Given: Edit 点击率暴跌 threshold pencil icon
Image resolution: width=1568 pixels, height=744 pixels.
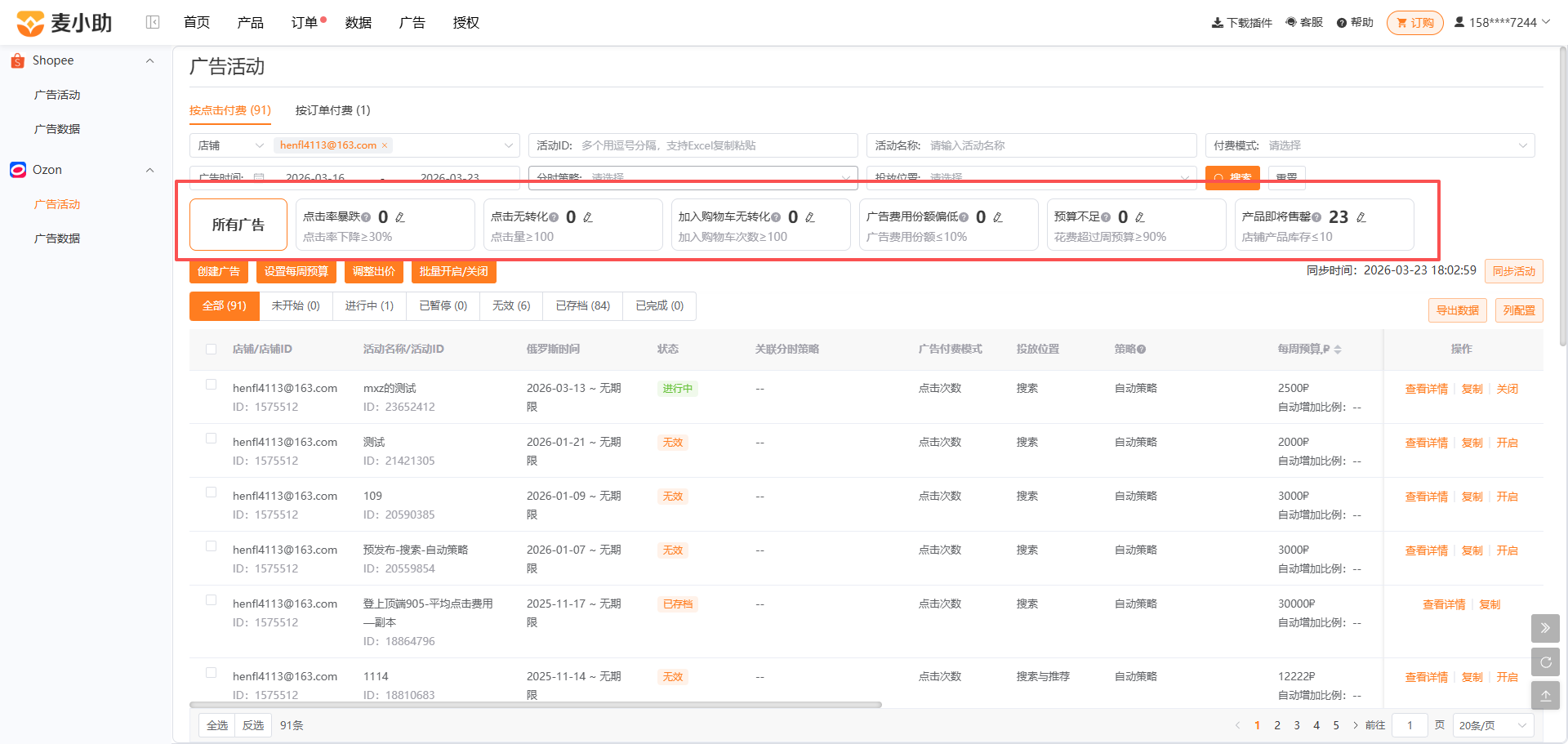Looking at the screenshot, I should 400,217.
